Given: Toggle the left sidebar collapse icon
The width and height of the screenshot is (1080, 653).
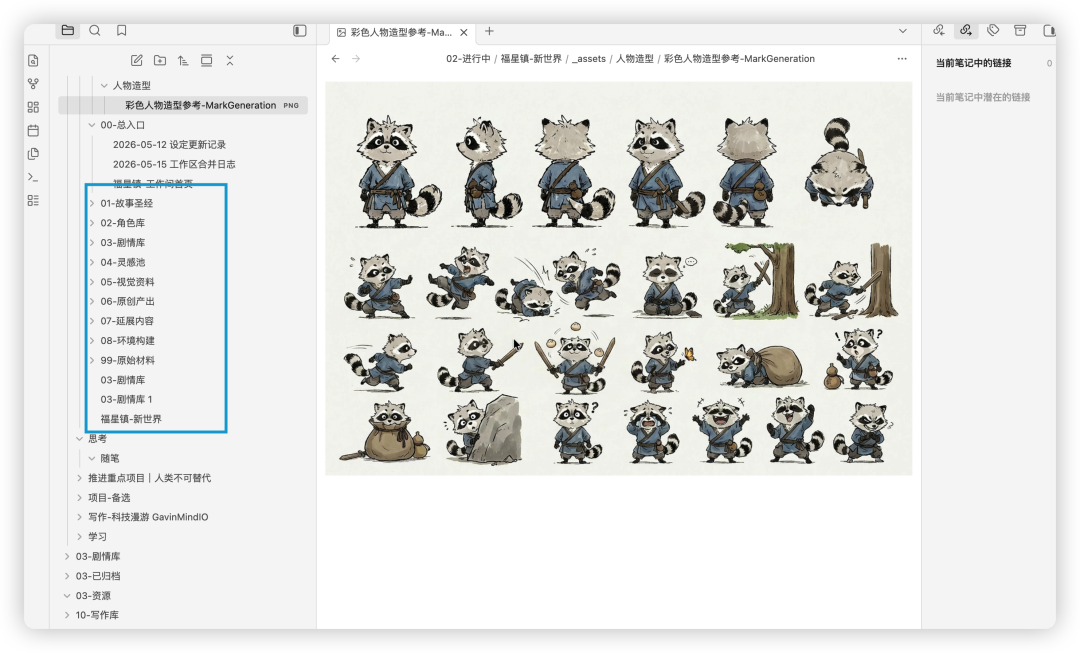Looking at the screenshot, I should [300, 30].
